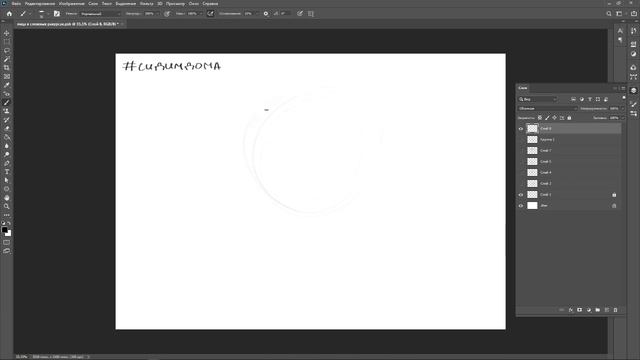Select the History Brush tool
The image size is (640, 360).
(7, 120)
